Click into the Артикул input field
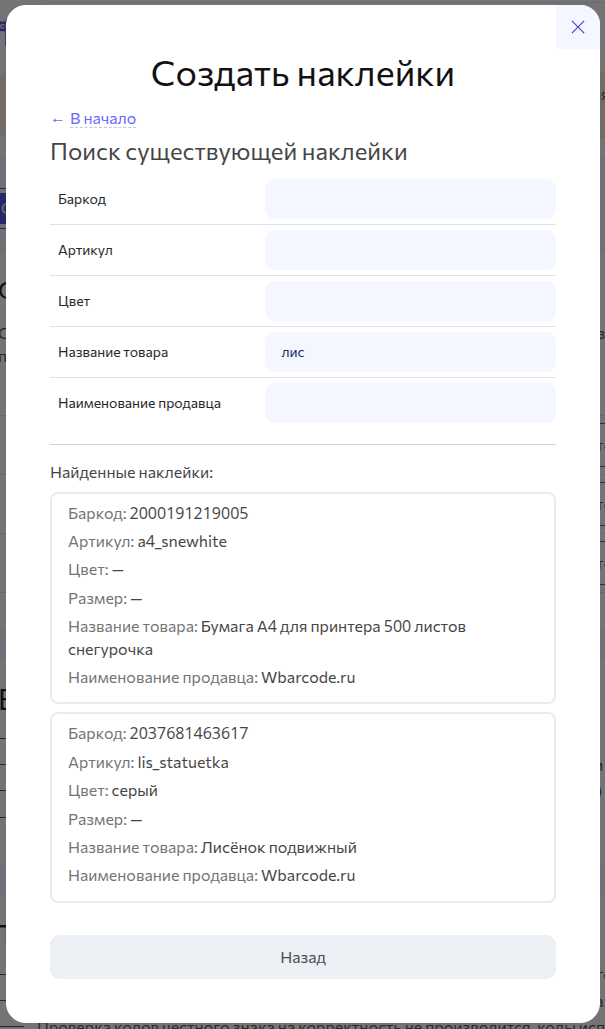The width and height of the screenshot is (605, 1029). (410, 250)
